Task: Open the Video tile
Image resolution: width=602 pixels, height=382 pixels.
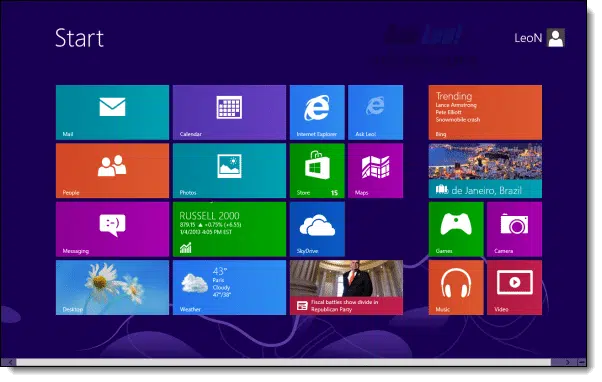Action: [514, 288]
